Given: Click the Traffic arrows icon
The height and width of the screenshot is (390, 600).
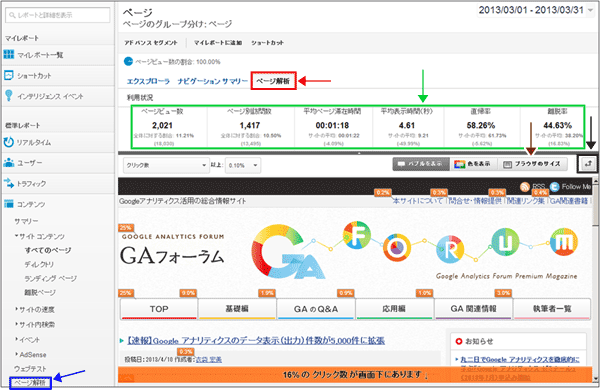Looking at the screenshot, I should (8, 183).
